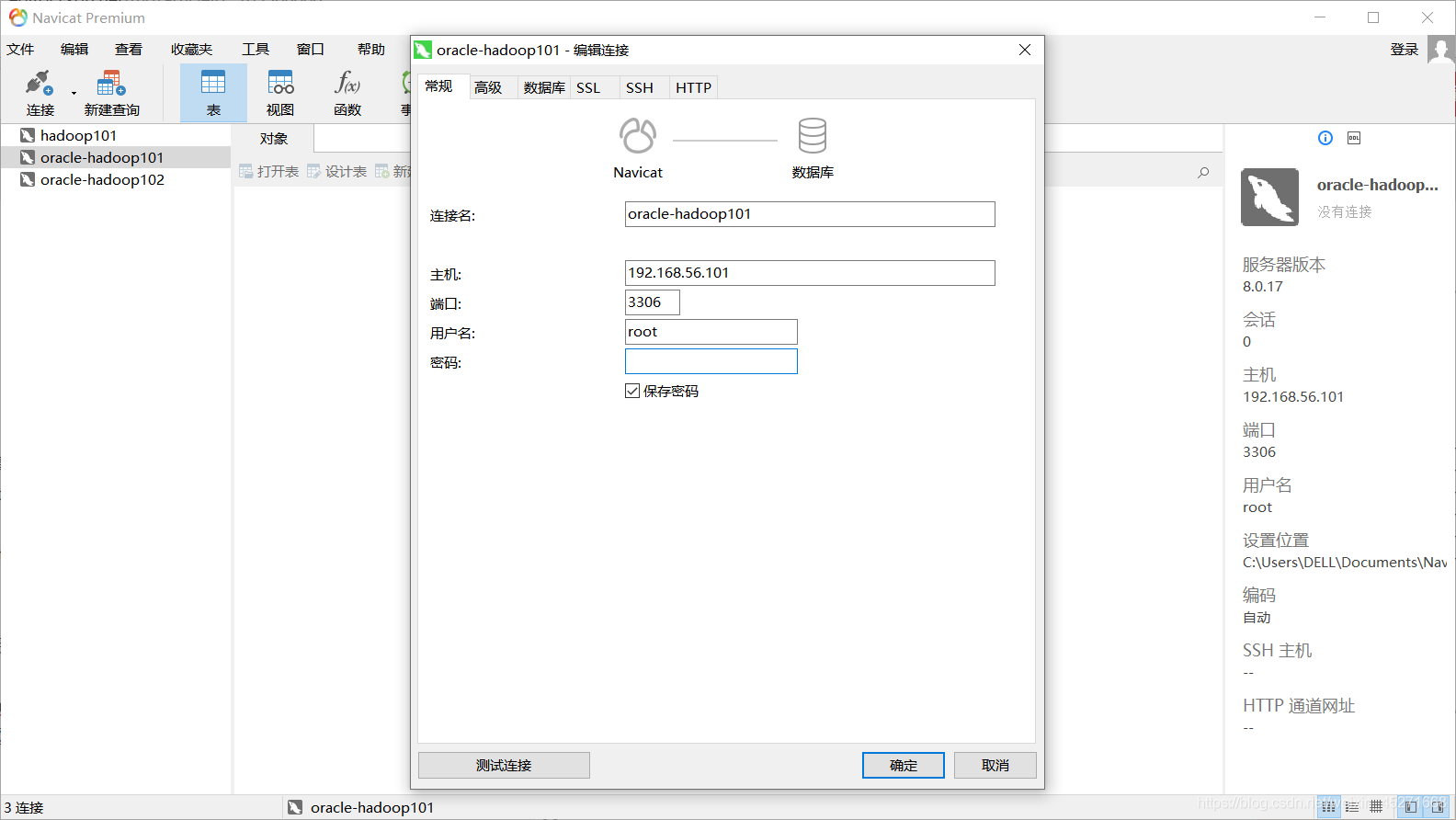The width and height of the screenshot is (1456, 820).
Task: Open the 编辑 menu
Action: pos(74,50)
